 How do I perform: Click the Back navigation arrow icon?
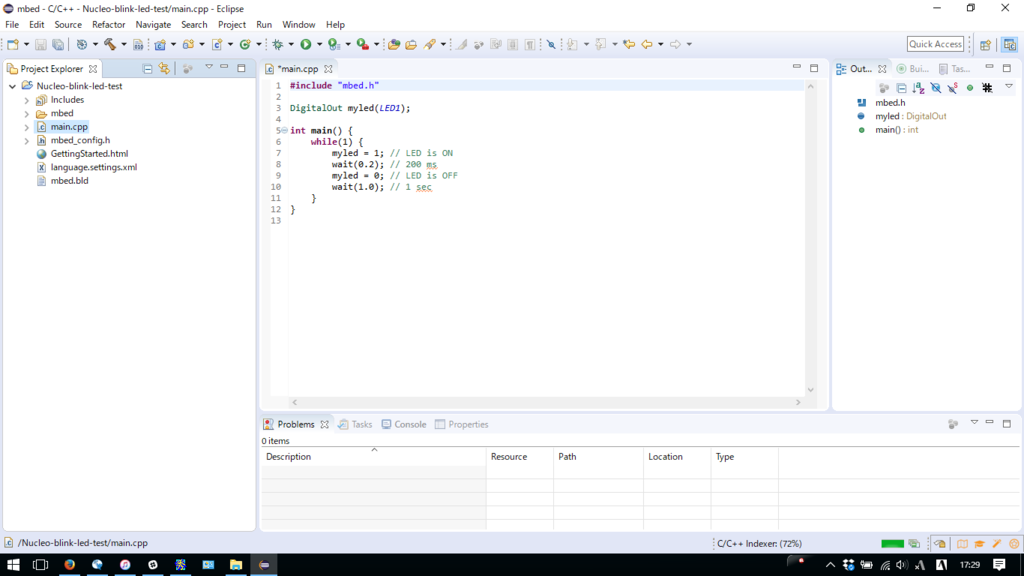[x=647, y=44]
